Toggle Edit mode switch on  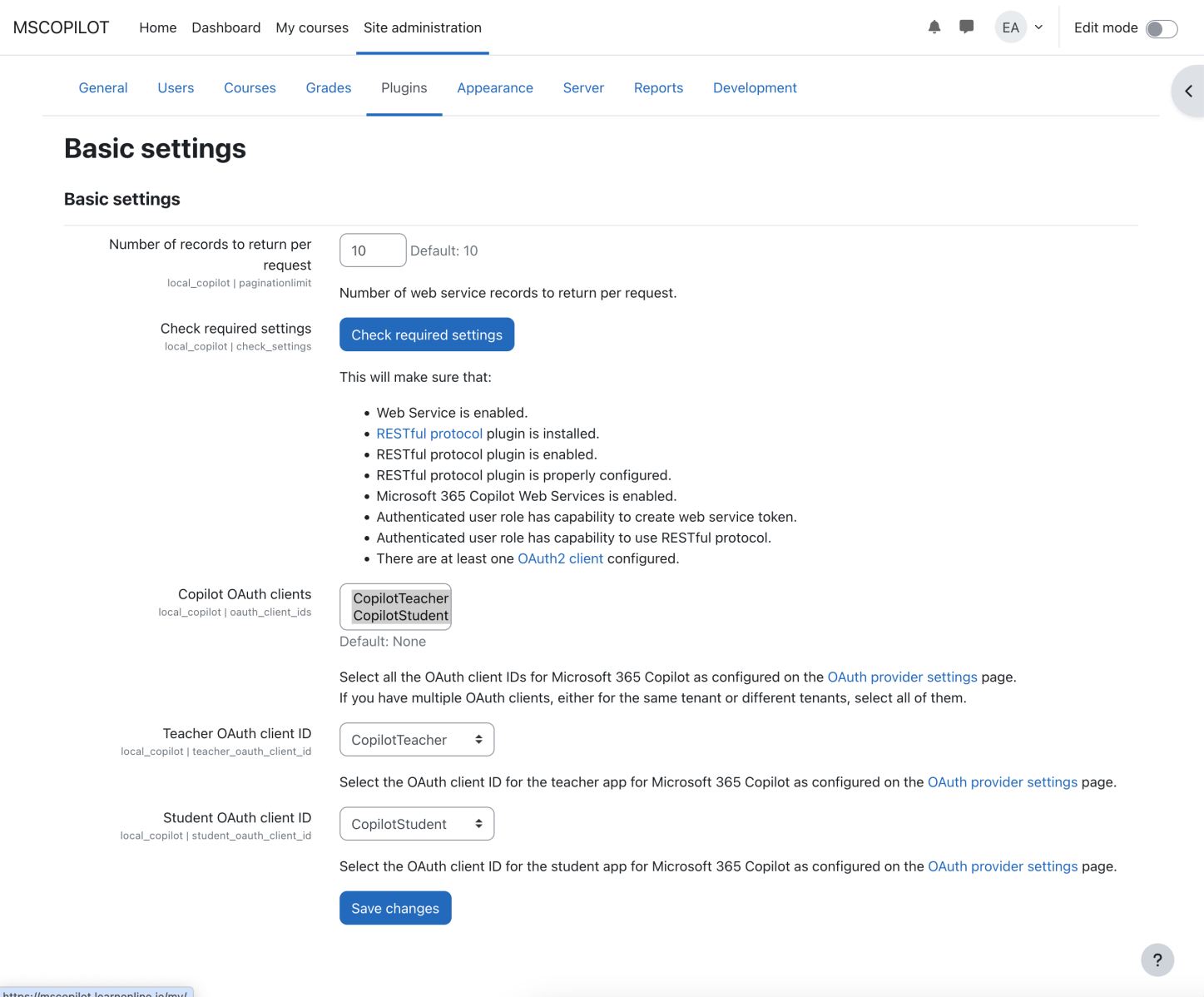pyautogui.click(x=1161, y=29)
